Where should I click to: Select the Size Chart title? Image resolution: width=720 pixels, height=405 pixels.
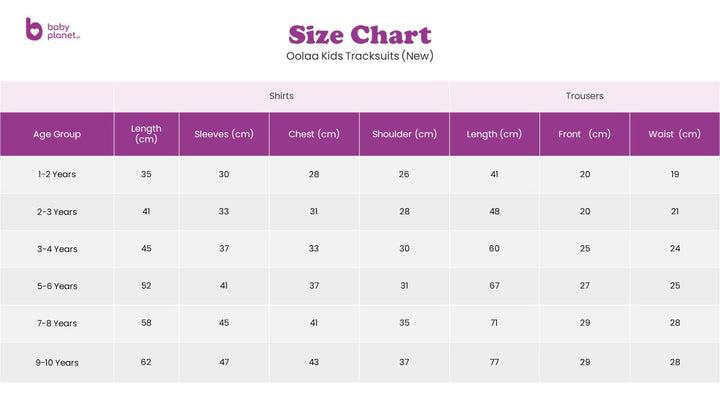point(360,35)
